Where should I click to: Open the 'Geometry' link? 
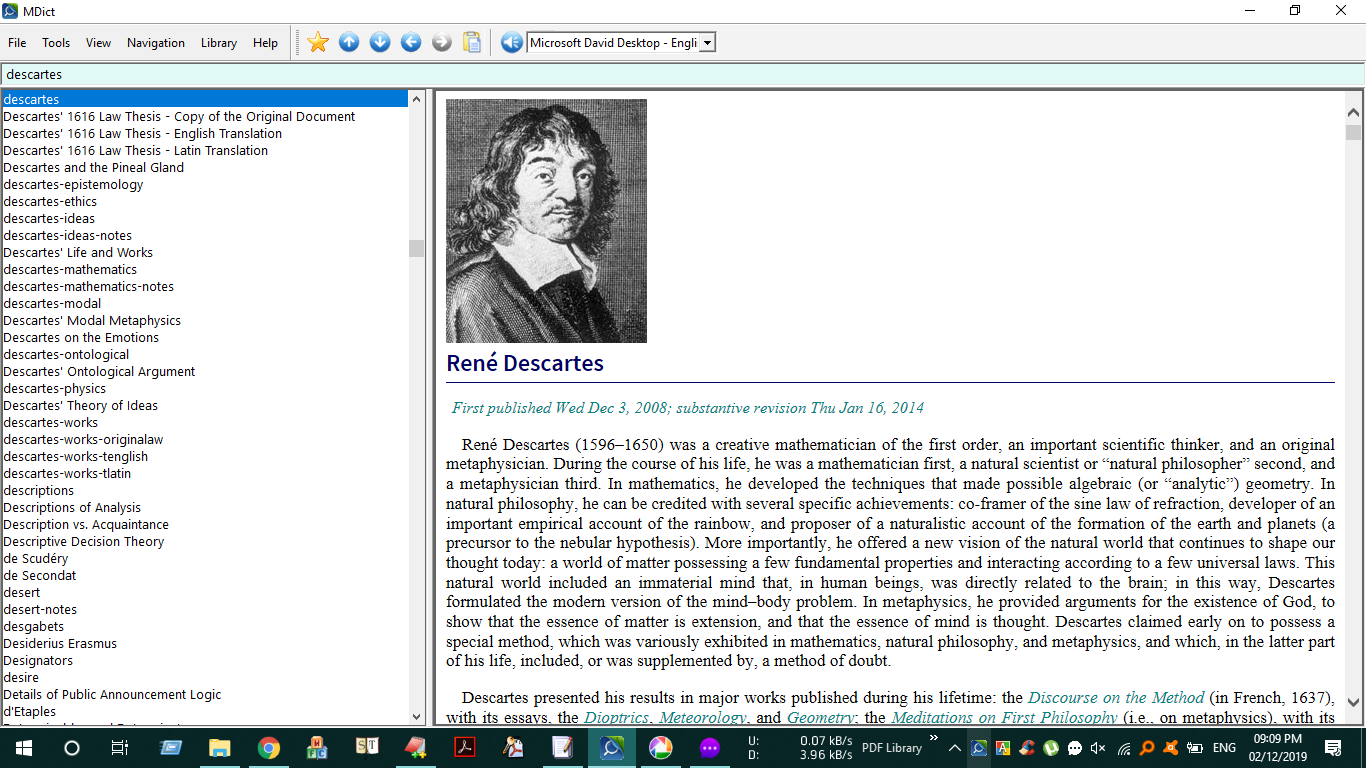(820, 718)
